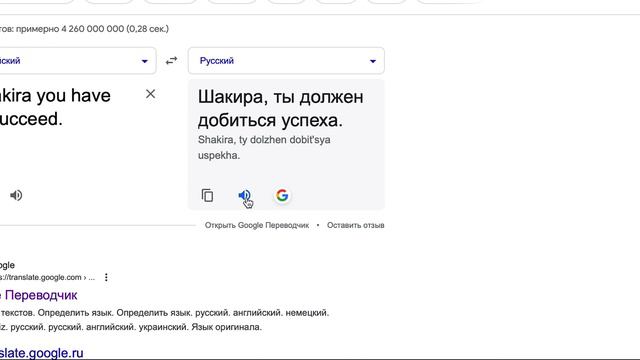Click Оставить отзыв feedback link
Screen dimensions: 640x360
(x=356, y=225)
